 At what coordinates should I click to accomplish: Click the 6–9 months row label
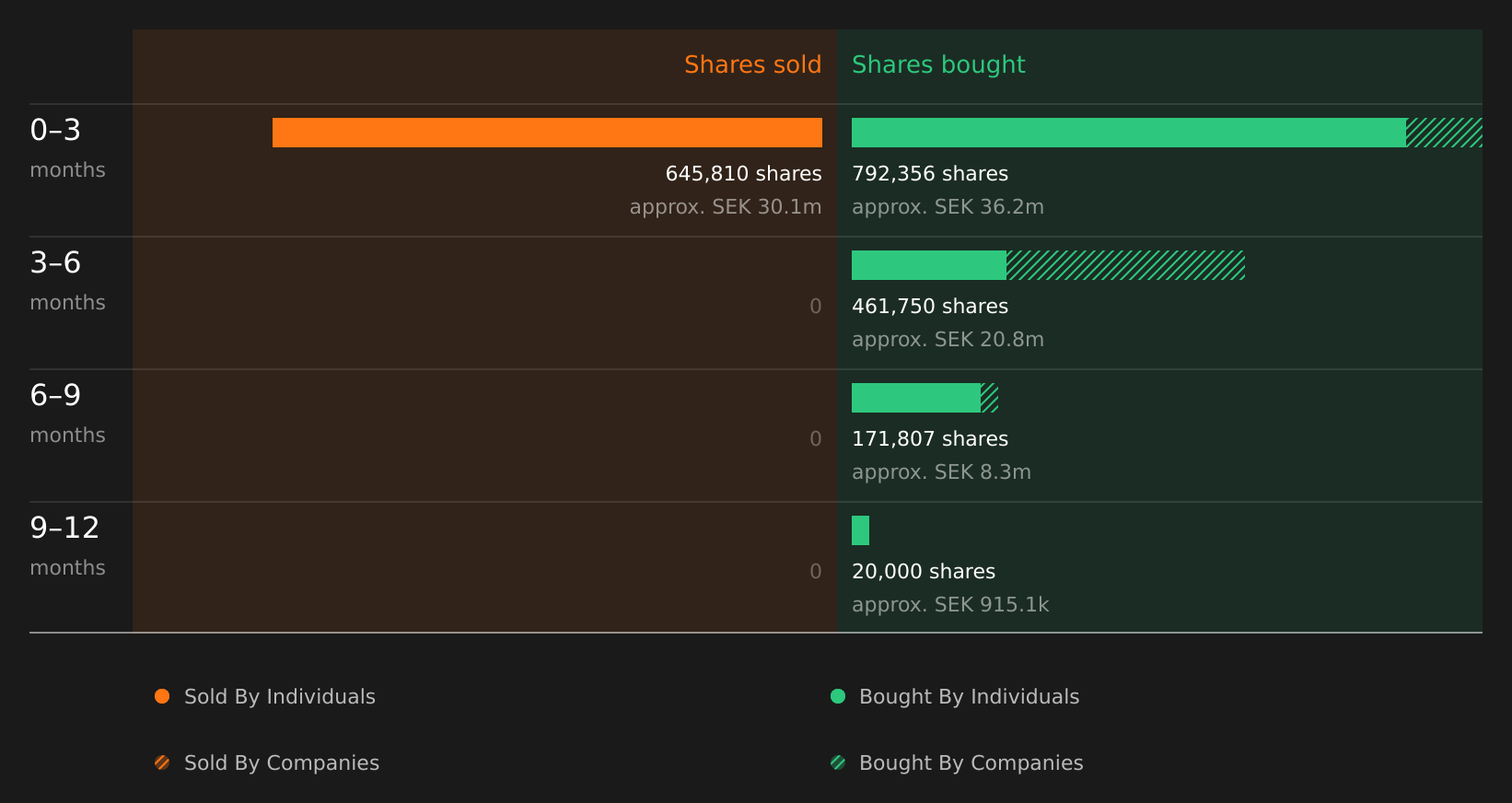67,413
